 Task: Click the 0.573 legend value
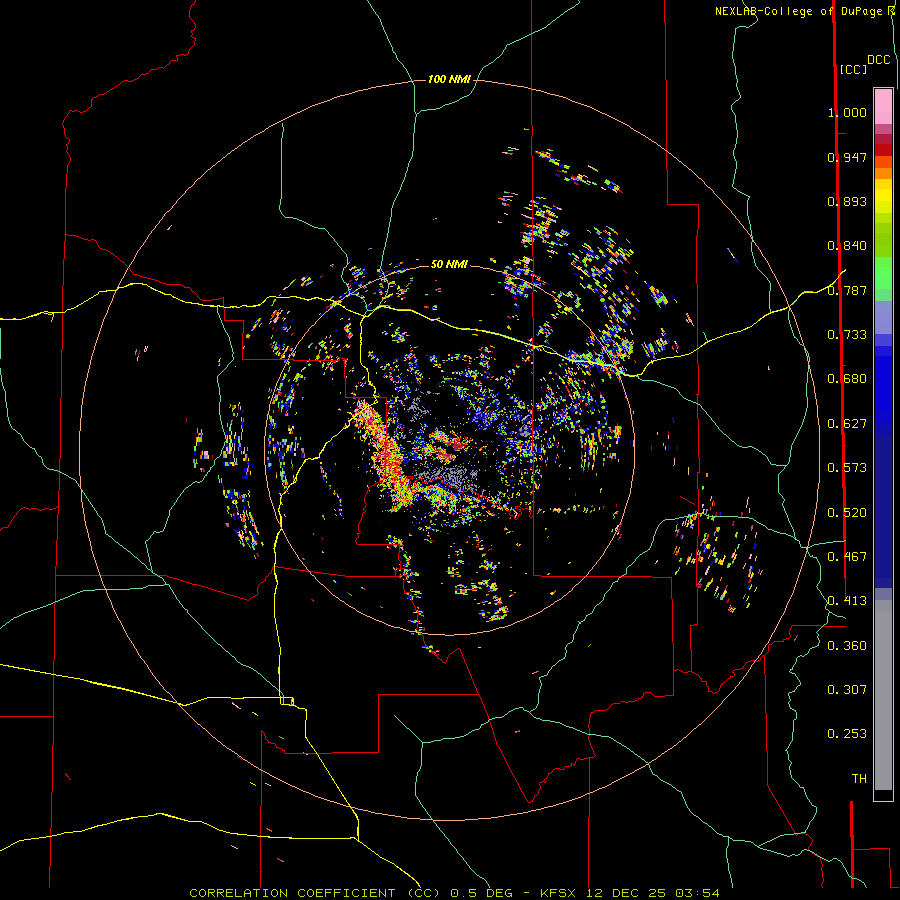[847, 468]
